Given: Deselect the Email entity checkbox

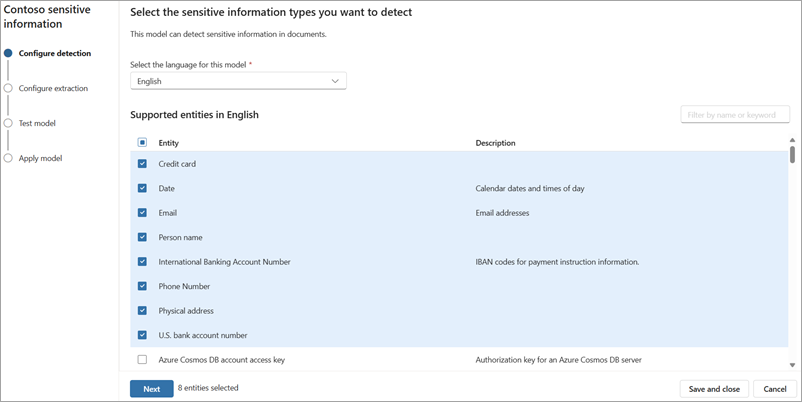Looking at the screenshot, I should click(142, 212).
